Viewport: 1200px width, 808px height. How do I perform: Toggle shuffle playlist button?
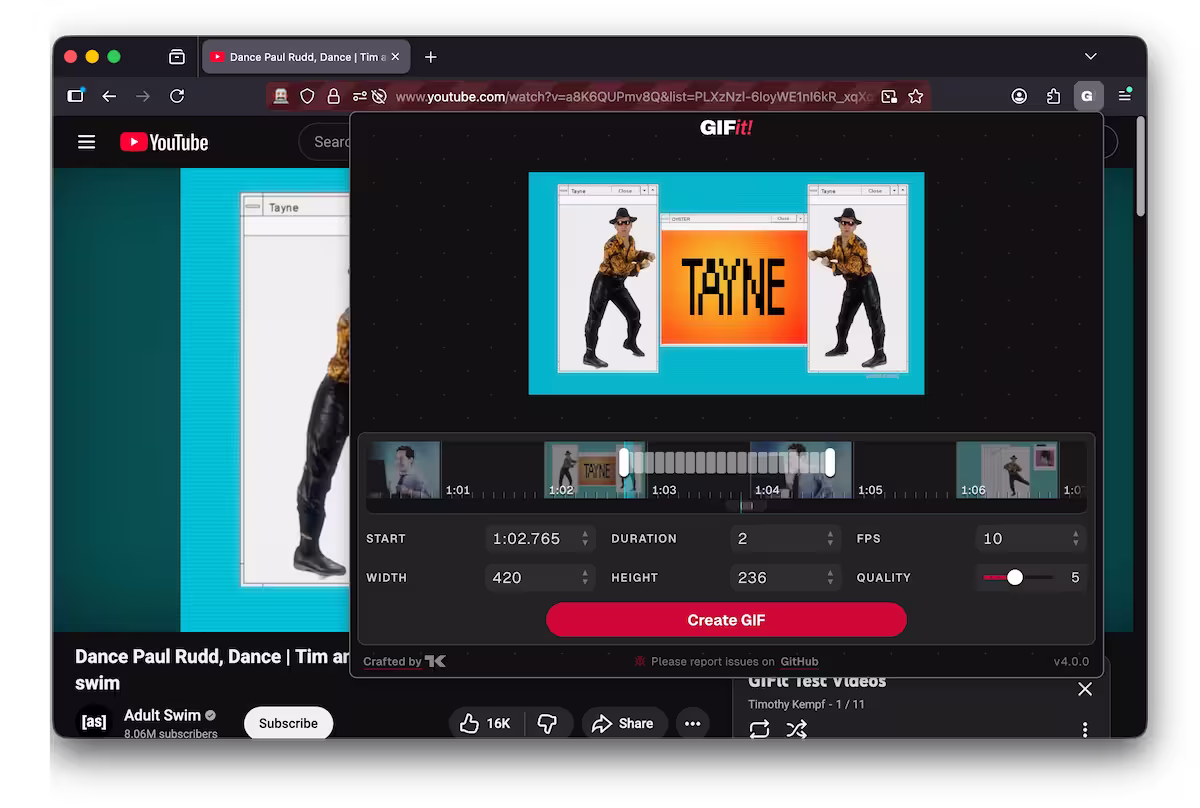point(796,729)
